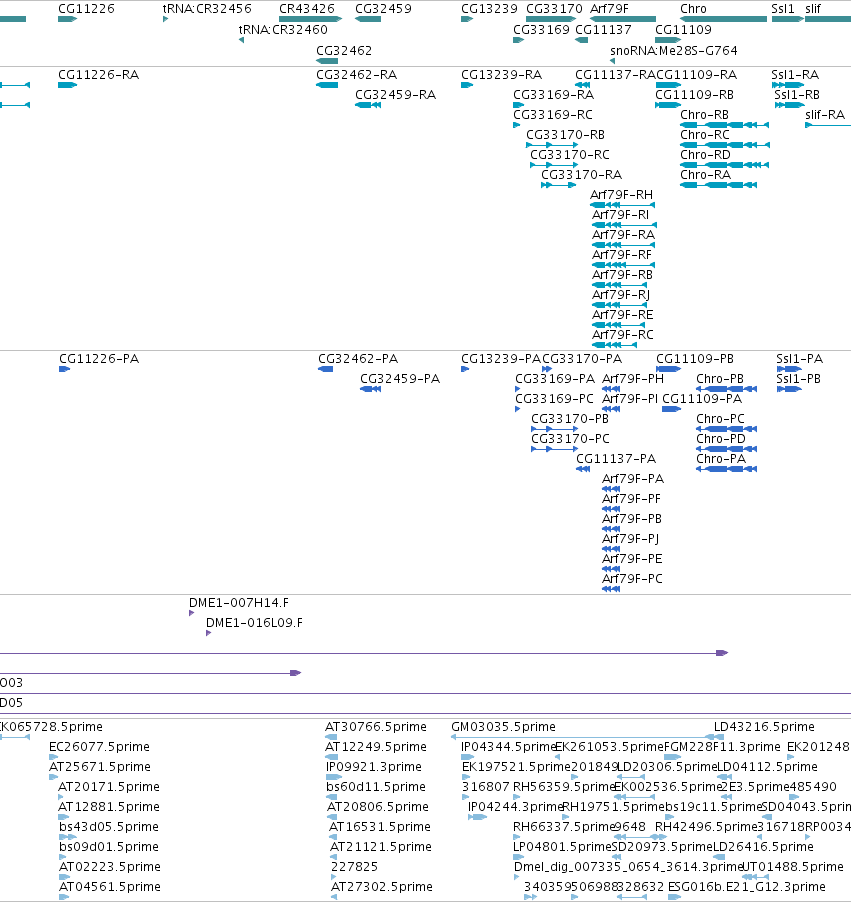Select the Arf79F gene label
This screenshot has width=851, height=902.
(x=609, y=9)
